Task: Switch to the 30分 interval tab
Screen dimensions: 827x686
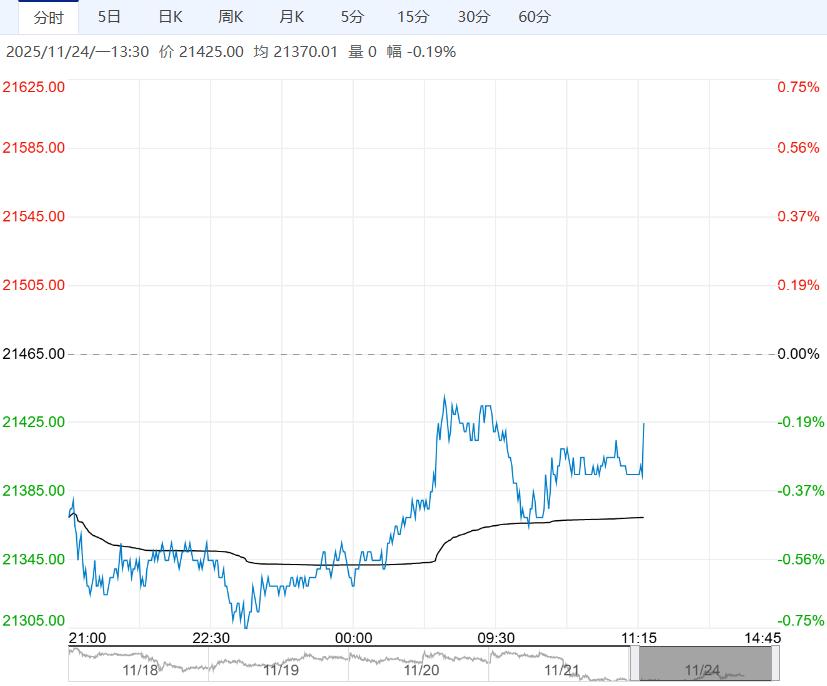Action: point(474,17)
